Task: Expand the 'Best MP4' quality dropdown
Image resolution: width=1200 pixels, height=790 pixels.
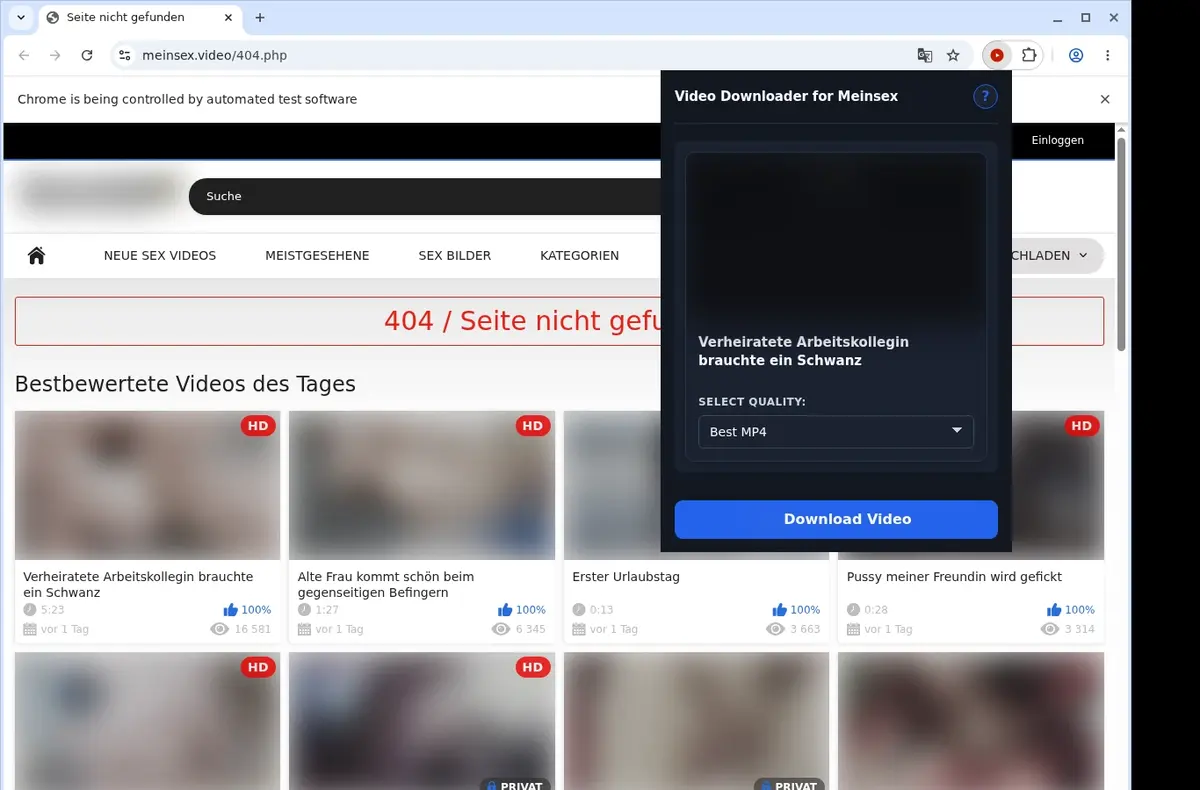Action: [836, 432]
